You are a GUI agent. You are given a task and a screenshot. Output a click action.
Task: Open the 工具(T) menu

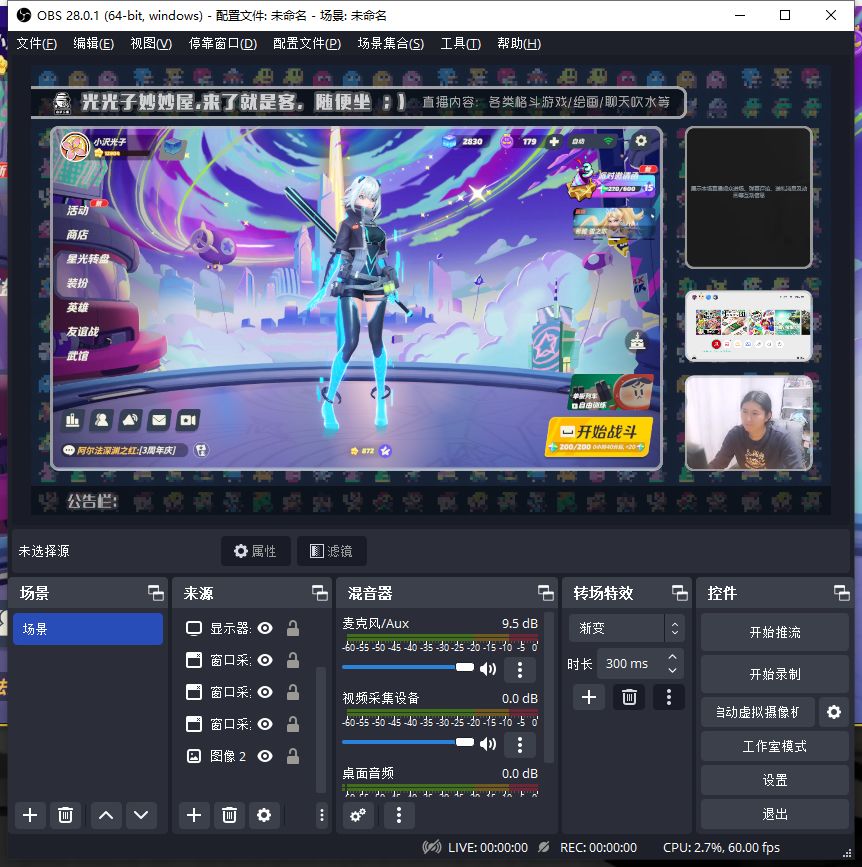pos(460,44)
